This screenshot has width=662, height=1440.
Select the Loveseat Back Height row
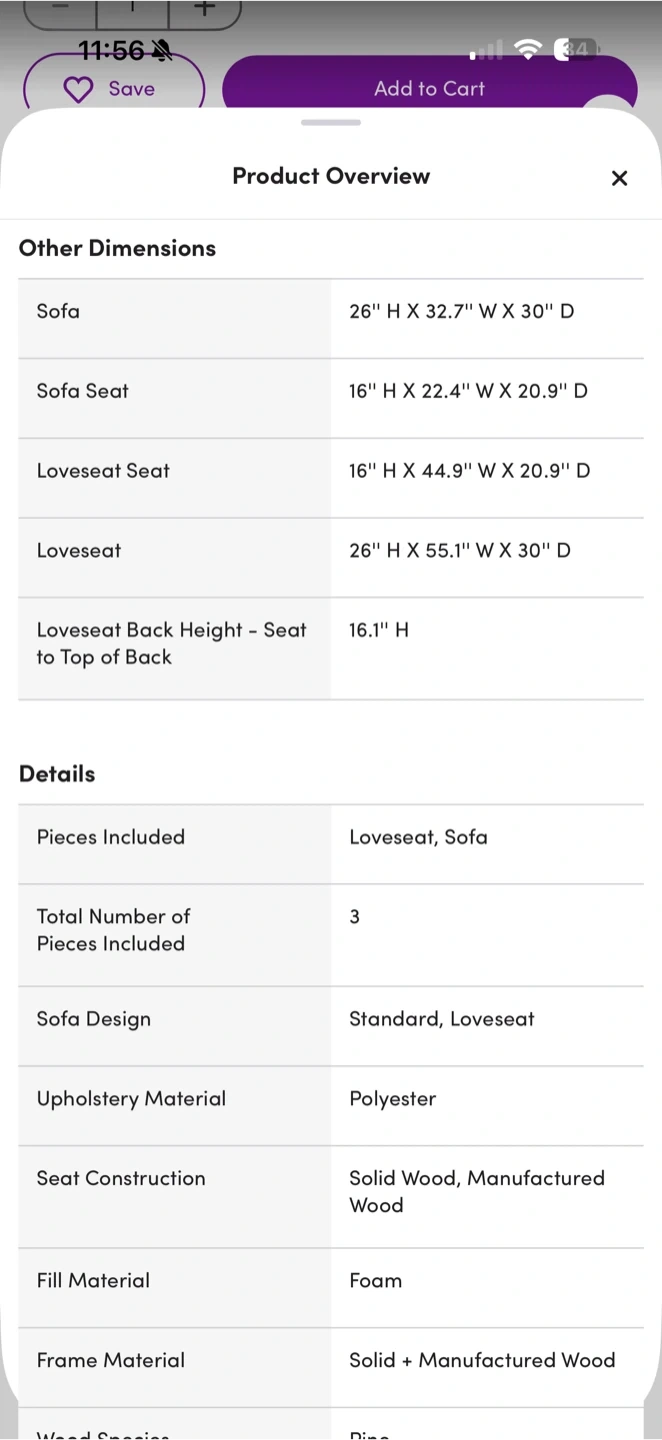[330, 644]
